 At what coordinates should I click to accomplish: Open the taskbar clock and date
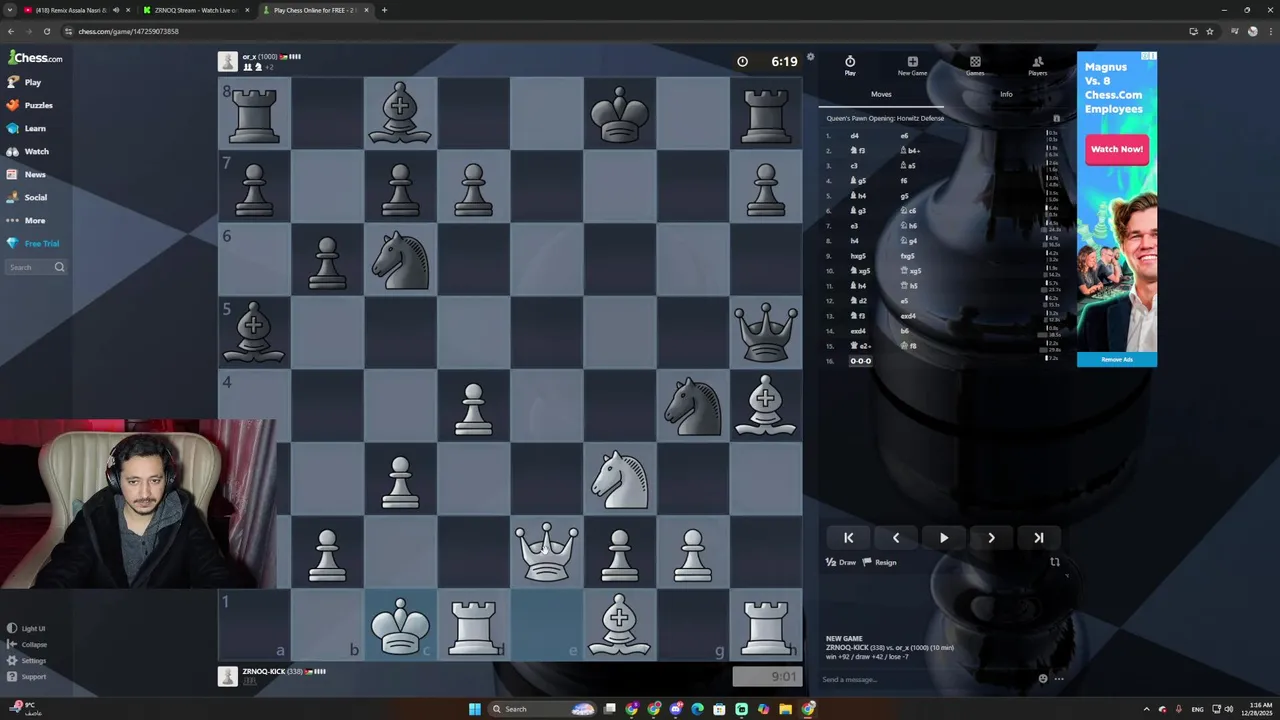[1258, 709]
